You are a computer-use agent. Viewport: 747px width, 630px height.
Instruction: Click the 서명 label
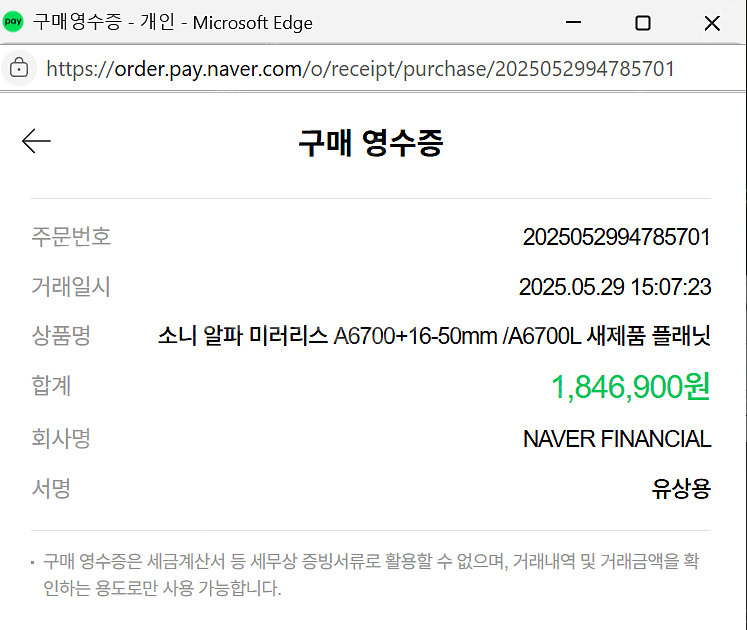click(x=51, y=488)
